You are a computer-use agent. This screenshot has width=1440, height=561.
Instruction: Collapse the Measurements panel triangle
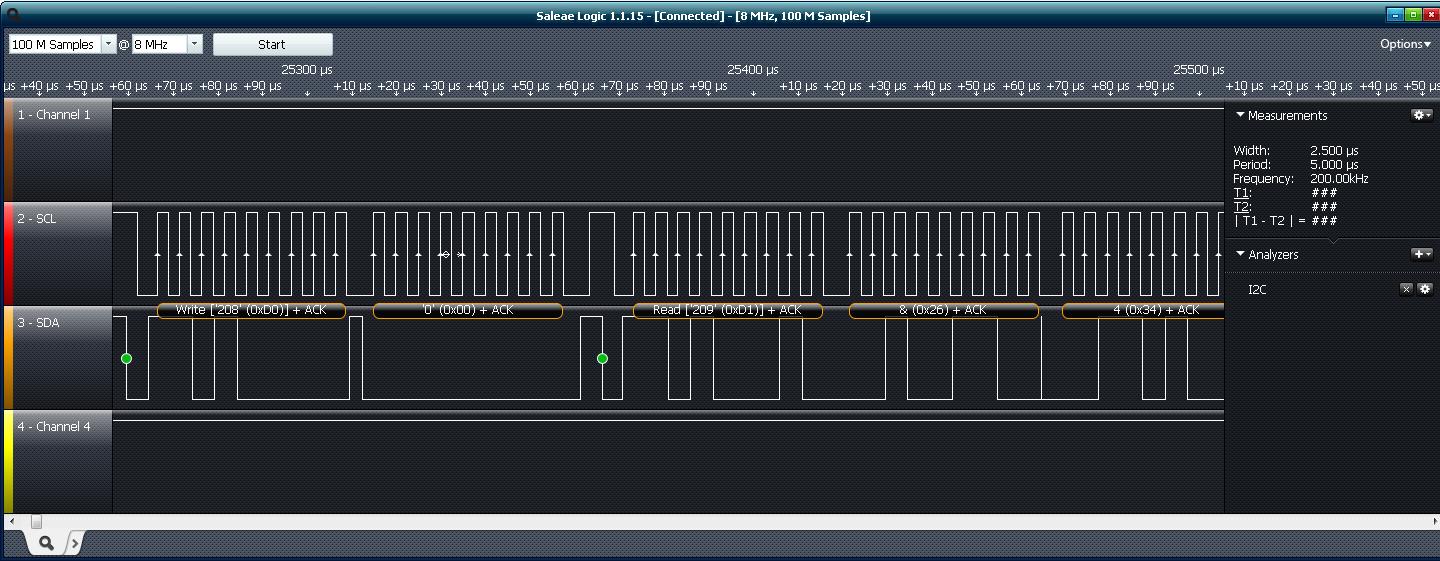click(x=1240, y=115)
